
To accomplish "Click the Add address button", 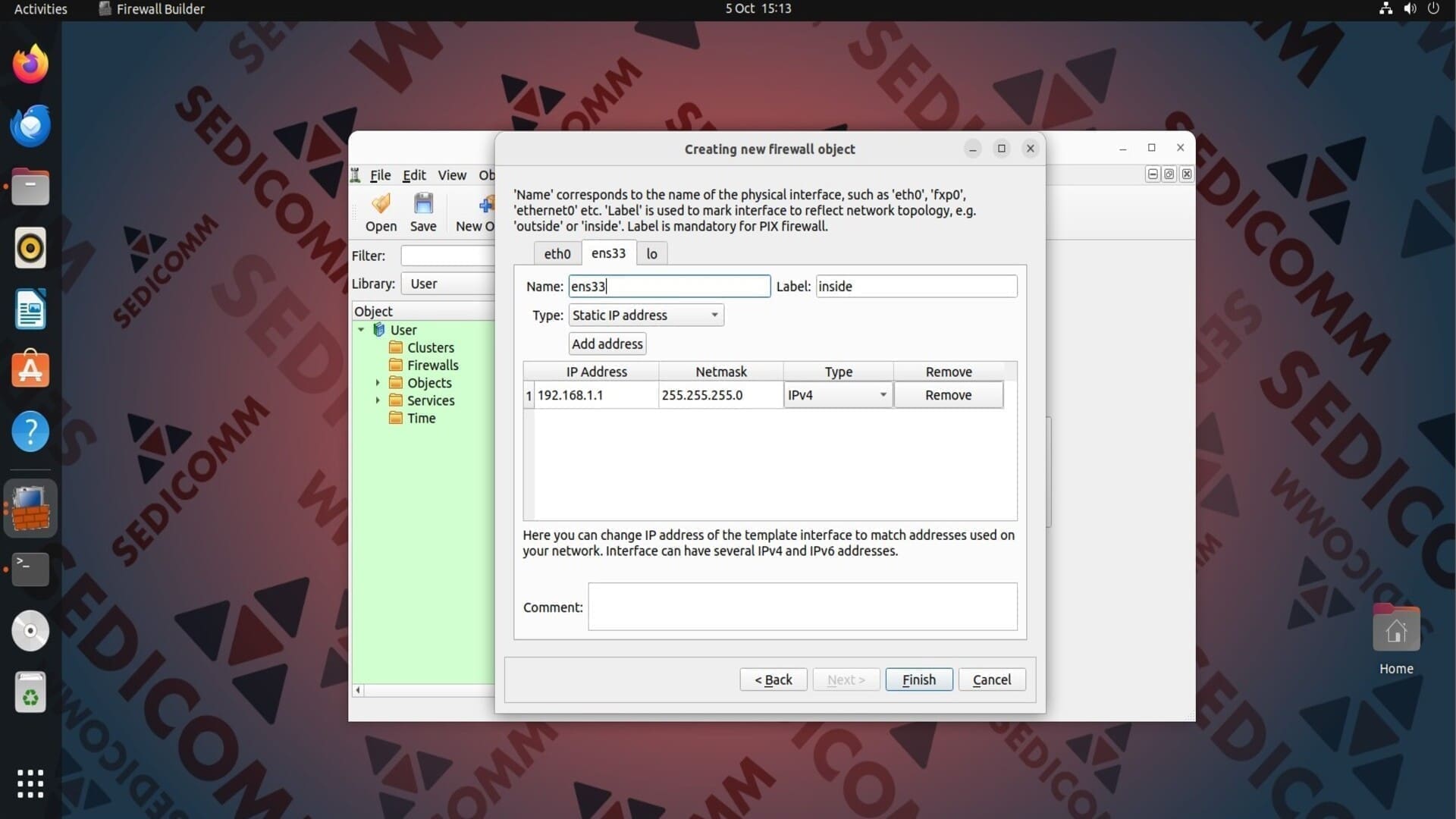I will pos(607,344).
